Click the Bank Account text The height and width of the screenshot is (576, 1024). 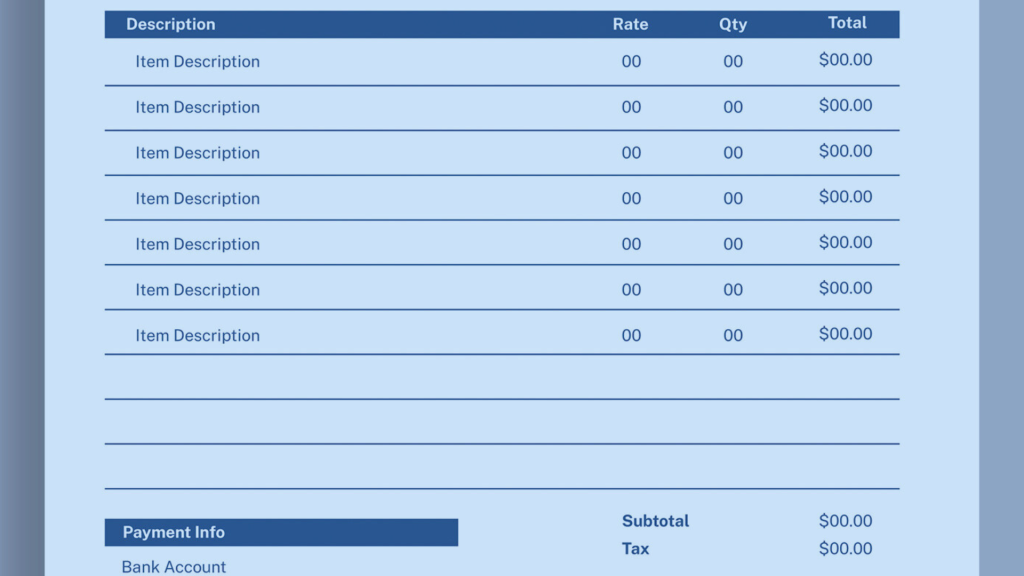click(174, 567)
